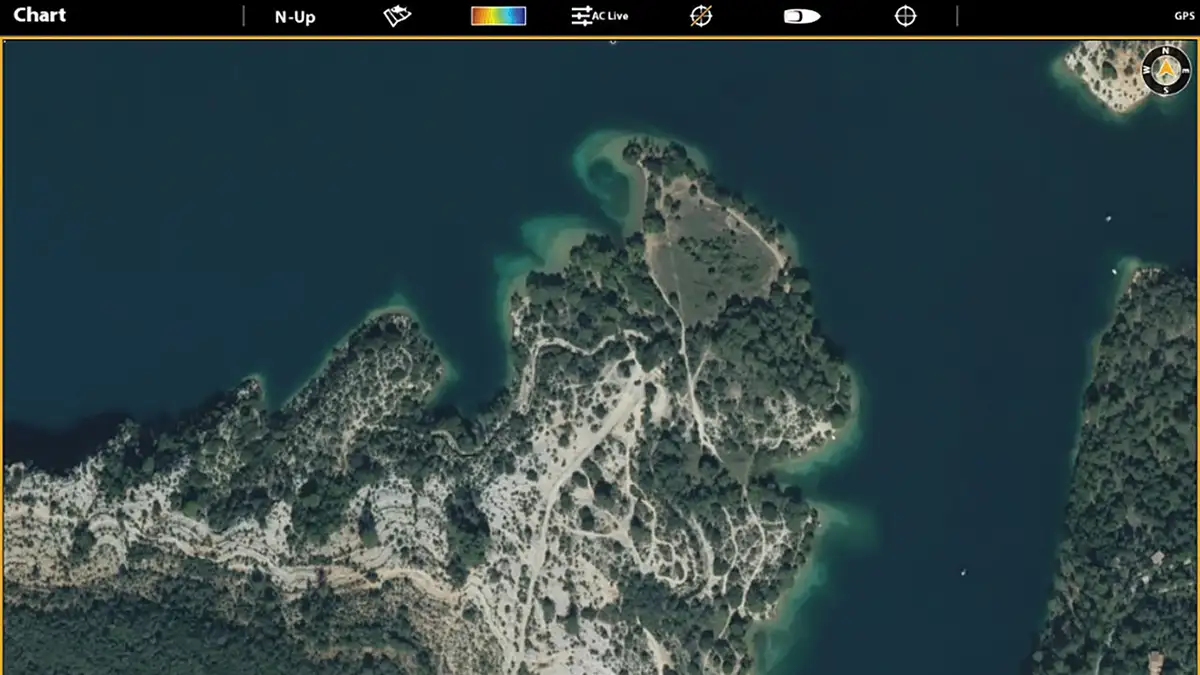Click the AC Live text label

pyautogui.click(x=612, y=16)
